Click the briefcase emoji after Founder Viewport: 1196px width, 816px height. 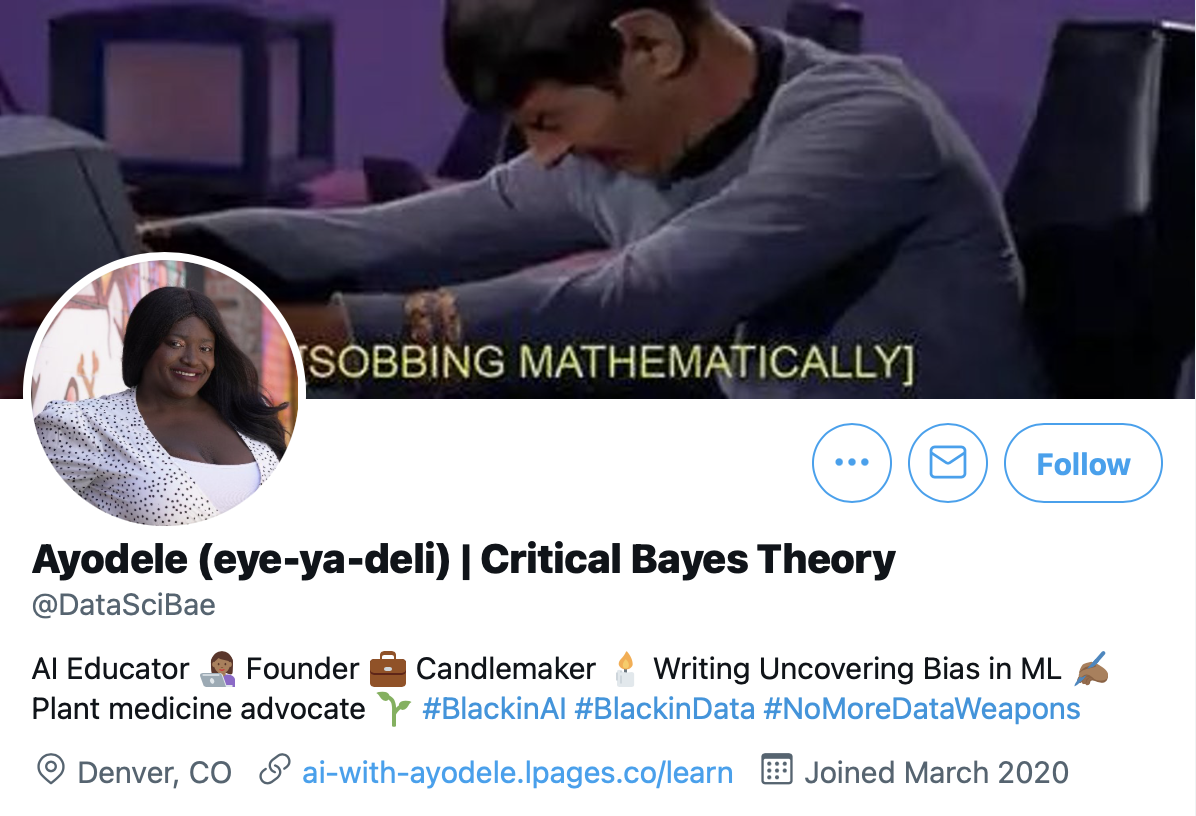[387, 669]
